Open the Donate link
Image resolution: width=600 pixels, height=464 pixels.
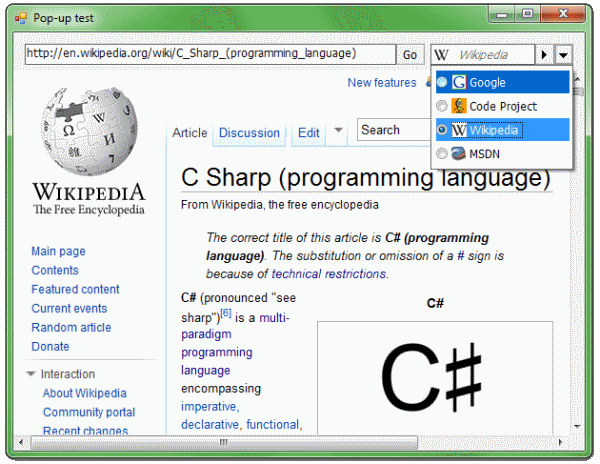(x=50, y=347)
